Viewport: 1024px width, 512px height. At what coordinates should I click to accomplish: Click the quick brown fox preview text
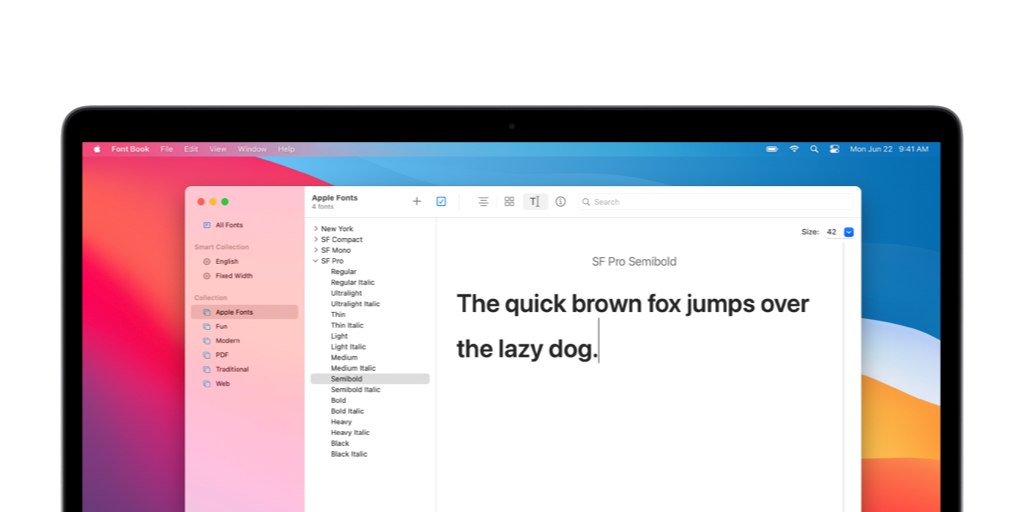(x=633, y=326)
